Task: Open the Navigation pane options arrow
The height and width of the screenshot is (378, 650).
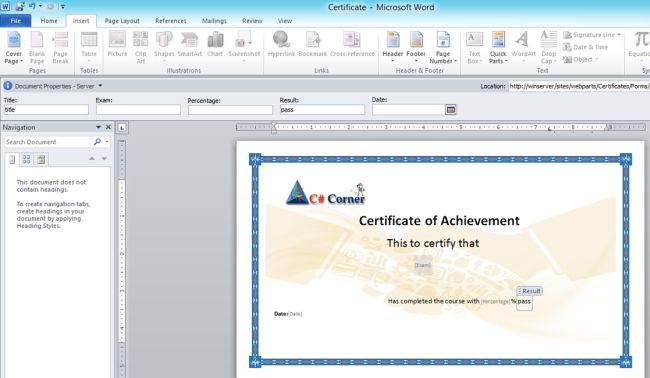Action: coord(98,127)
